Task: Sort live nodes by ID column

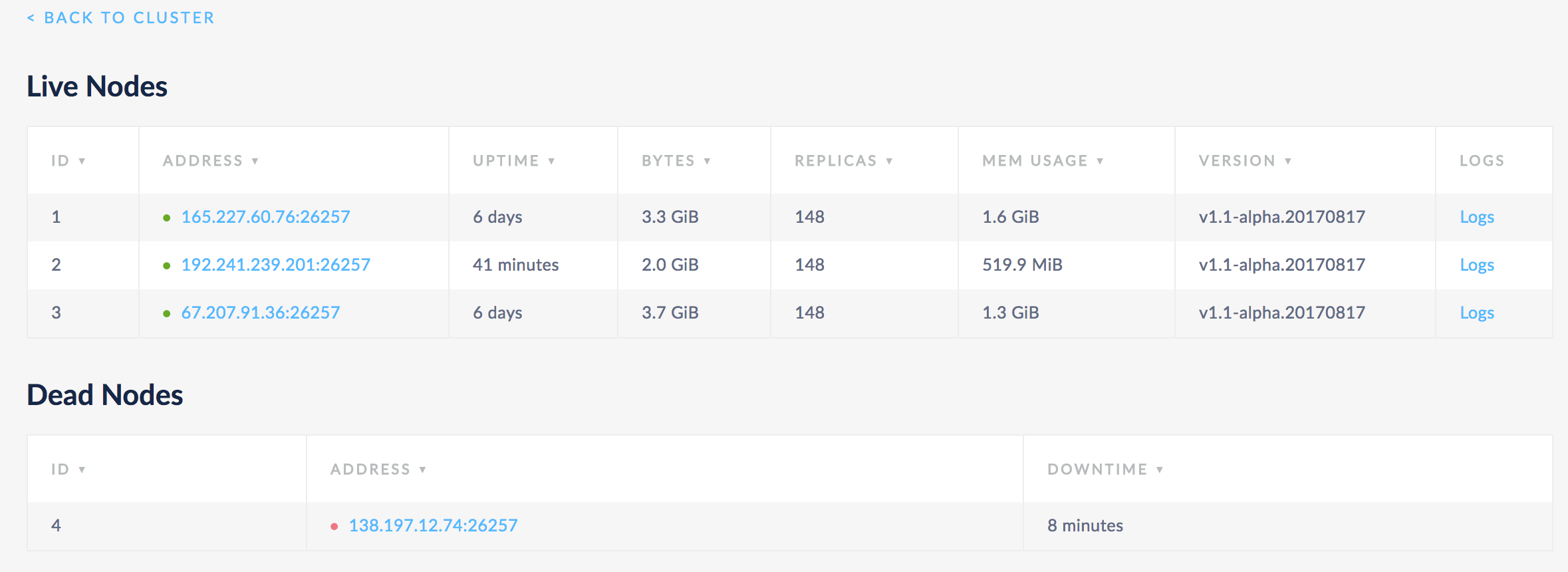Action: [x=68, y=161]
